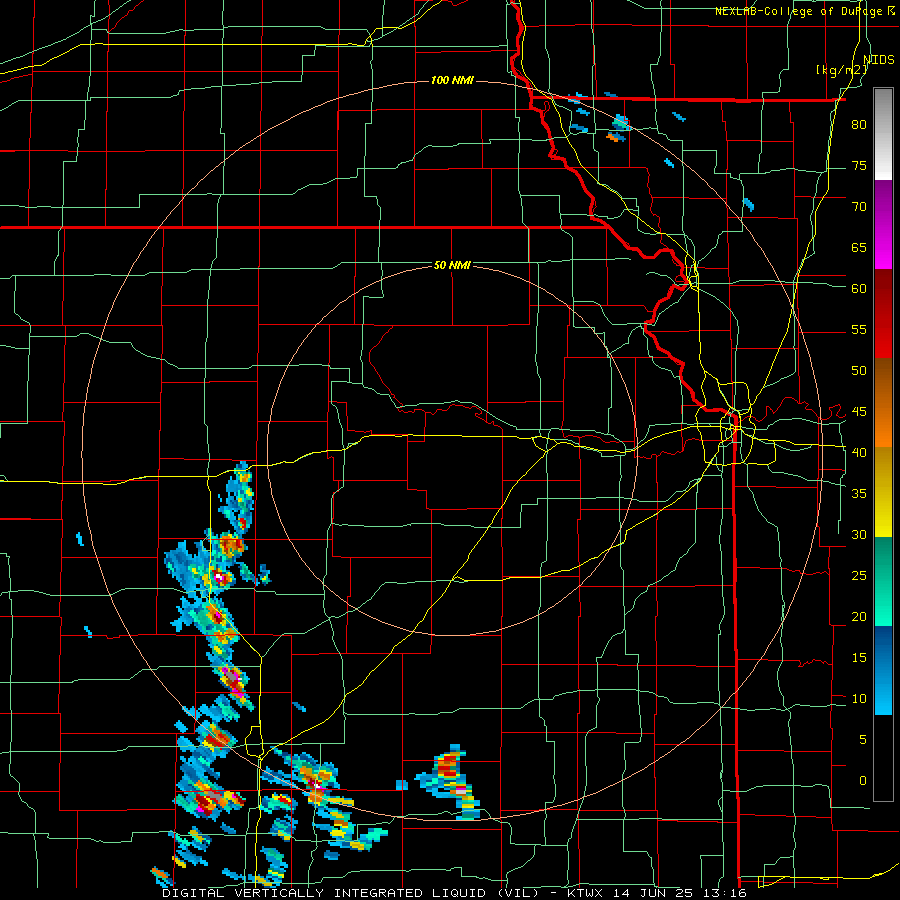The image size is (900, 900).
Task: Select the 35 value on the color scale
Action: point(859,494)
